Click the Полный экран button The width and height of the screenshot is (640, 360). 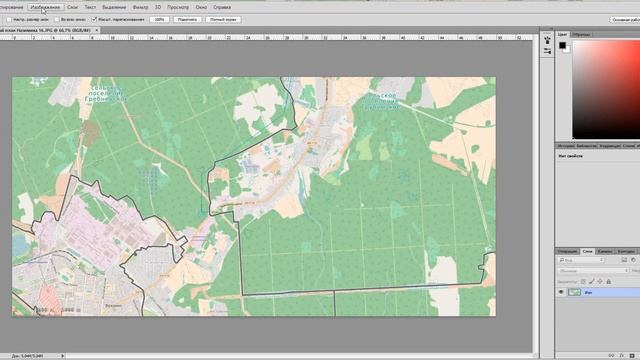[x=223, y=19]
